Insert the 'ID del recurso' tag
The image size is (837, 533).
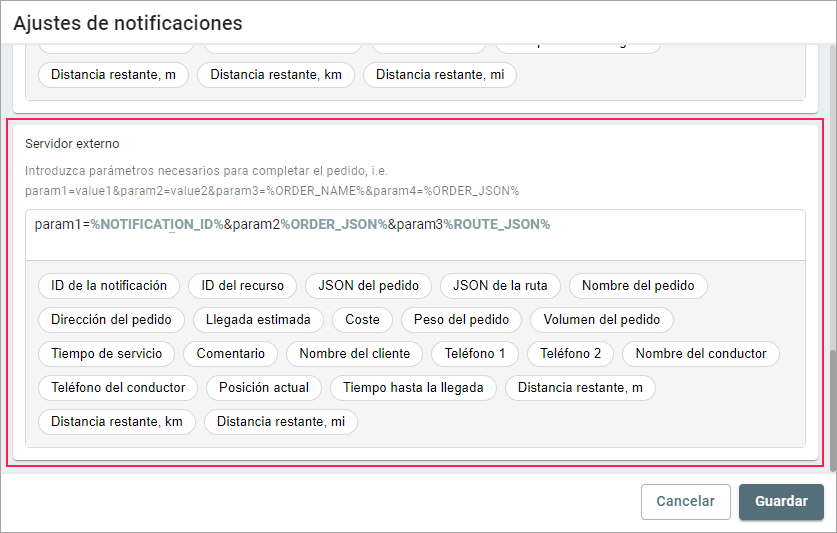(242, 286)
